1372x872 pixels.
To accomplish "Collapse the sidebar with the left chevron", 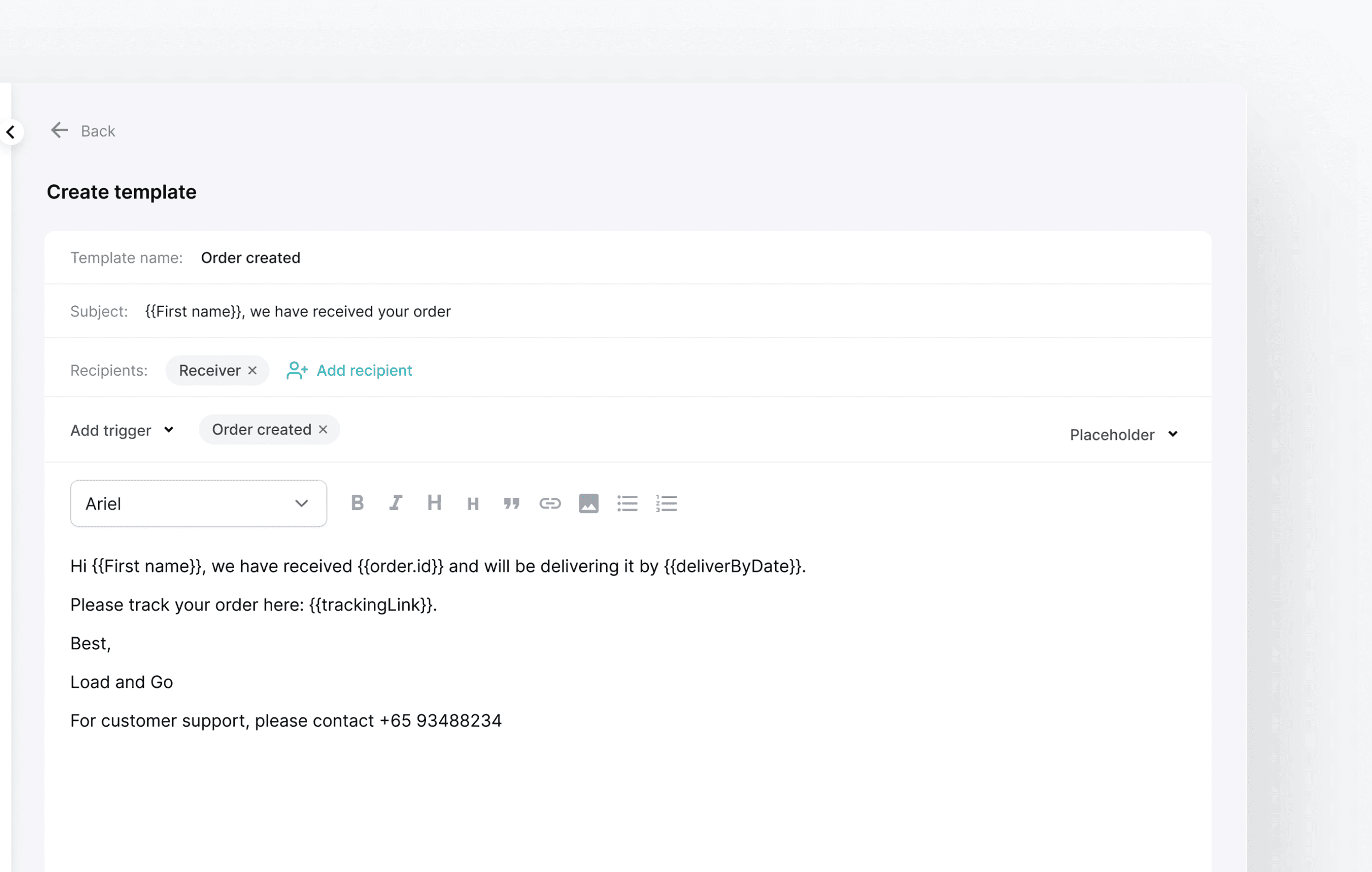I will click(11, 132).
